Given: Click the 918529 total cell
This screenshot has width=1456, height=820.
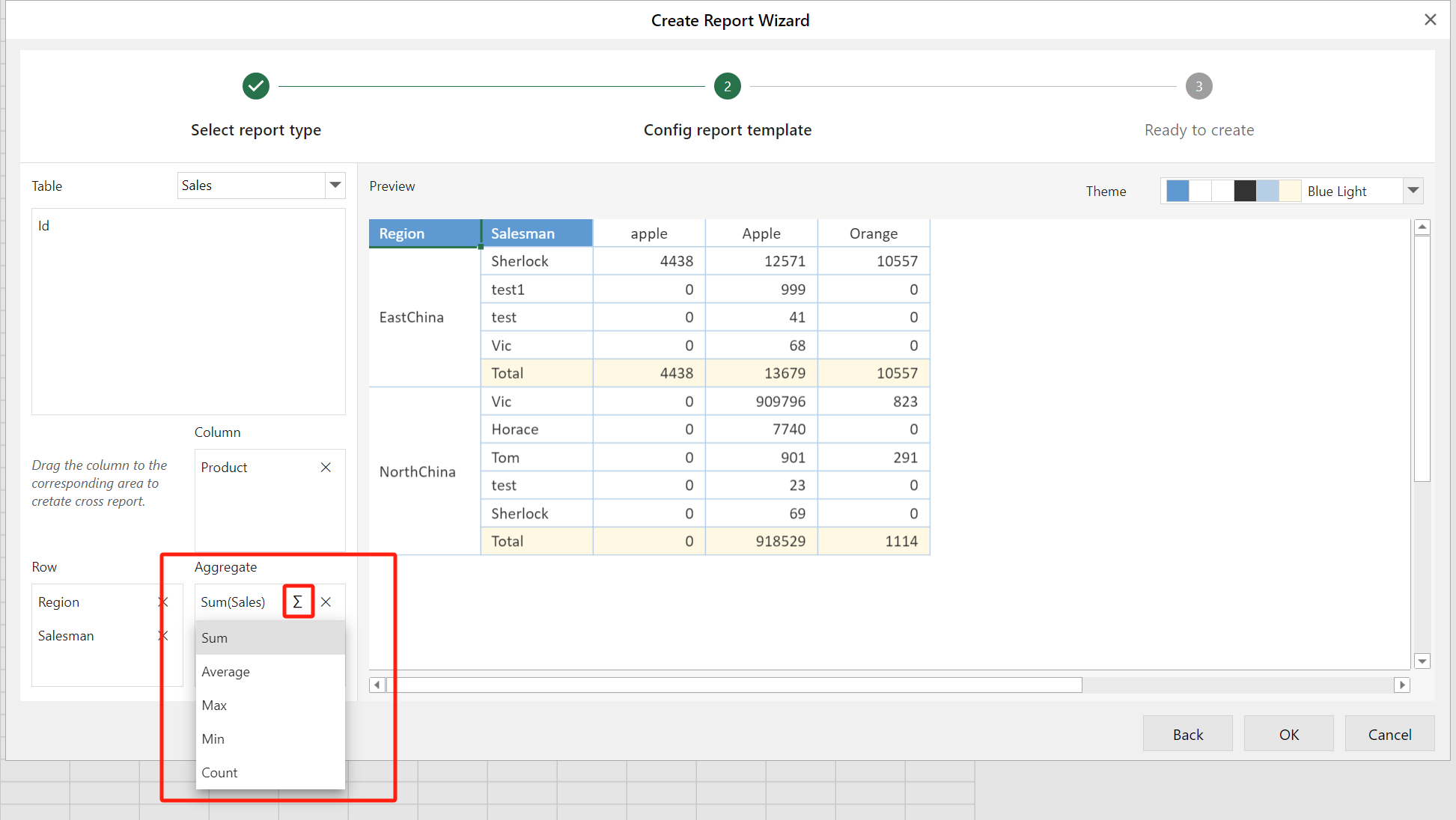Looking at the screenshot, I should [x=761, y=542].
